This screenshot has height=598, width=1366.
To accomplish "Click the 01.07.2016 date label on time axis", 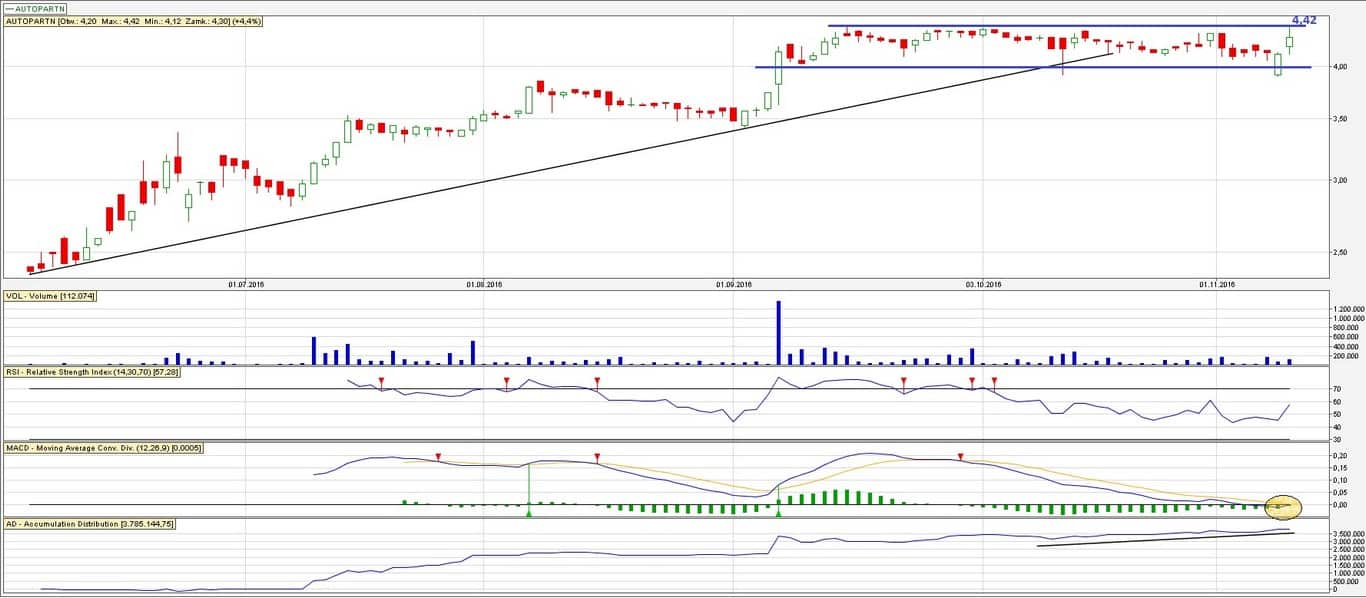I will 245,285.
